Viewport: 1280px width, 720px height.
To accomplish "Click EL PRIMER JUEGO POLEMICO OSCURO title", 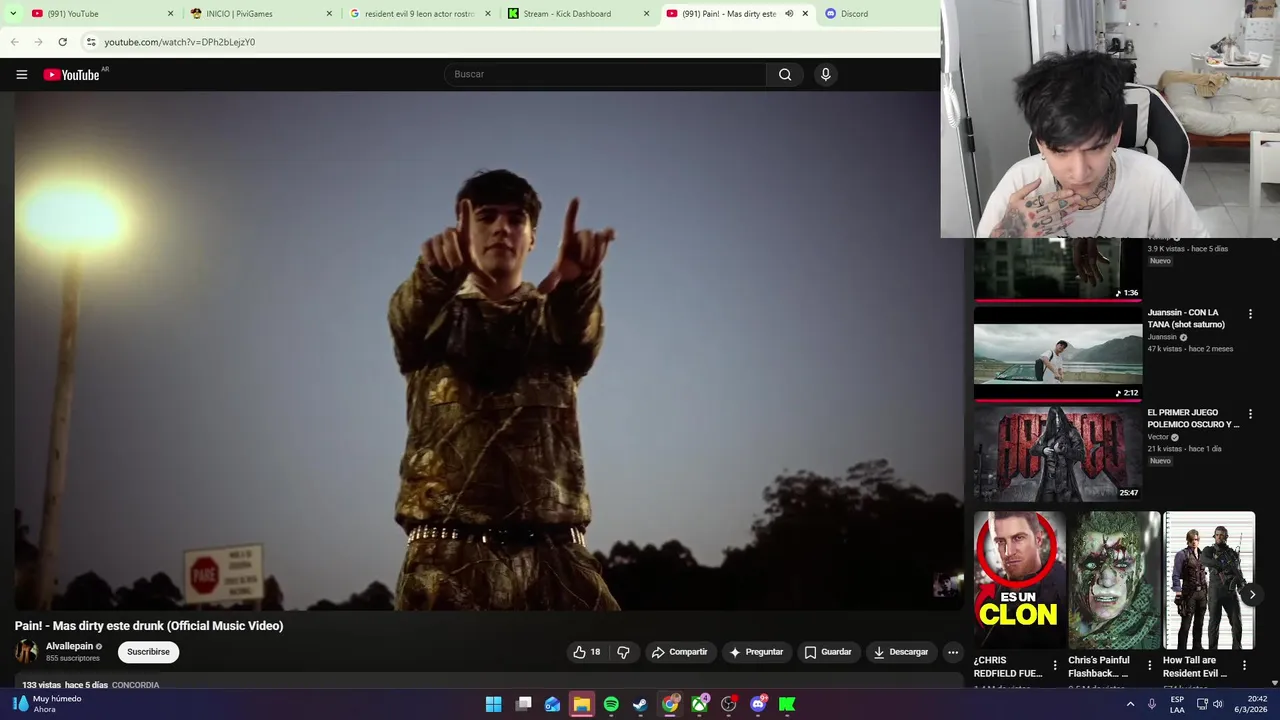I will coord(1193,418).
